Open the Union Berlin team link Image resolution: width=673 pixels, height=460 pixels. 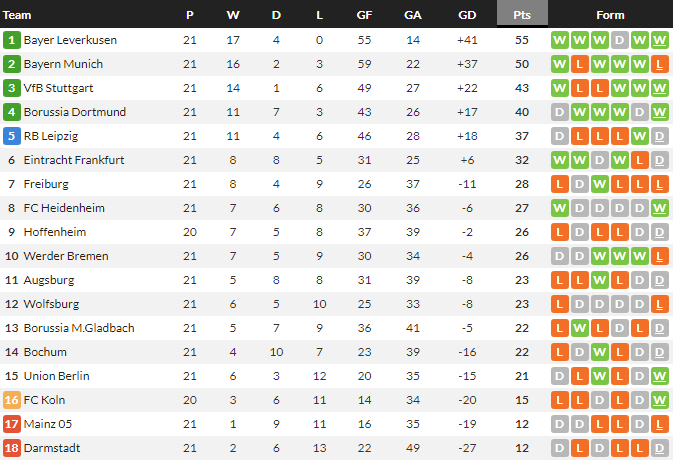[x=56, y=376]
